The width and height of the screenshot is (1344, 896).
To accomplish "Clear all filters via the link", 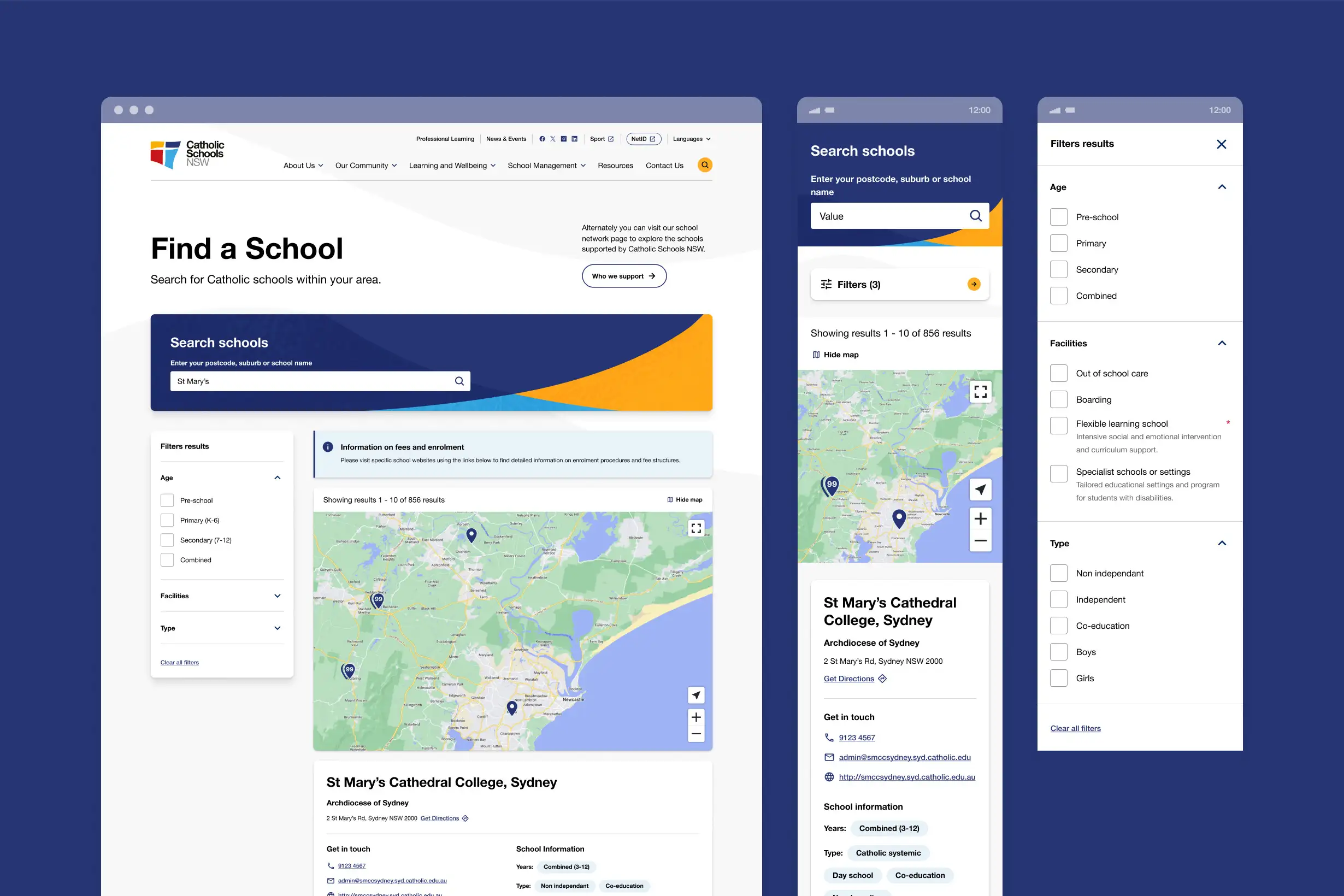I will tap(179, 662).
